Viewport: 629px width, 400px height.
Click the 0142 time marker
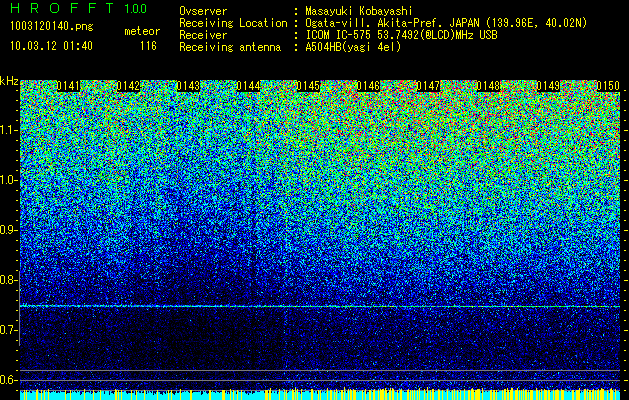click(128, 86)
